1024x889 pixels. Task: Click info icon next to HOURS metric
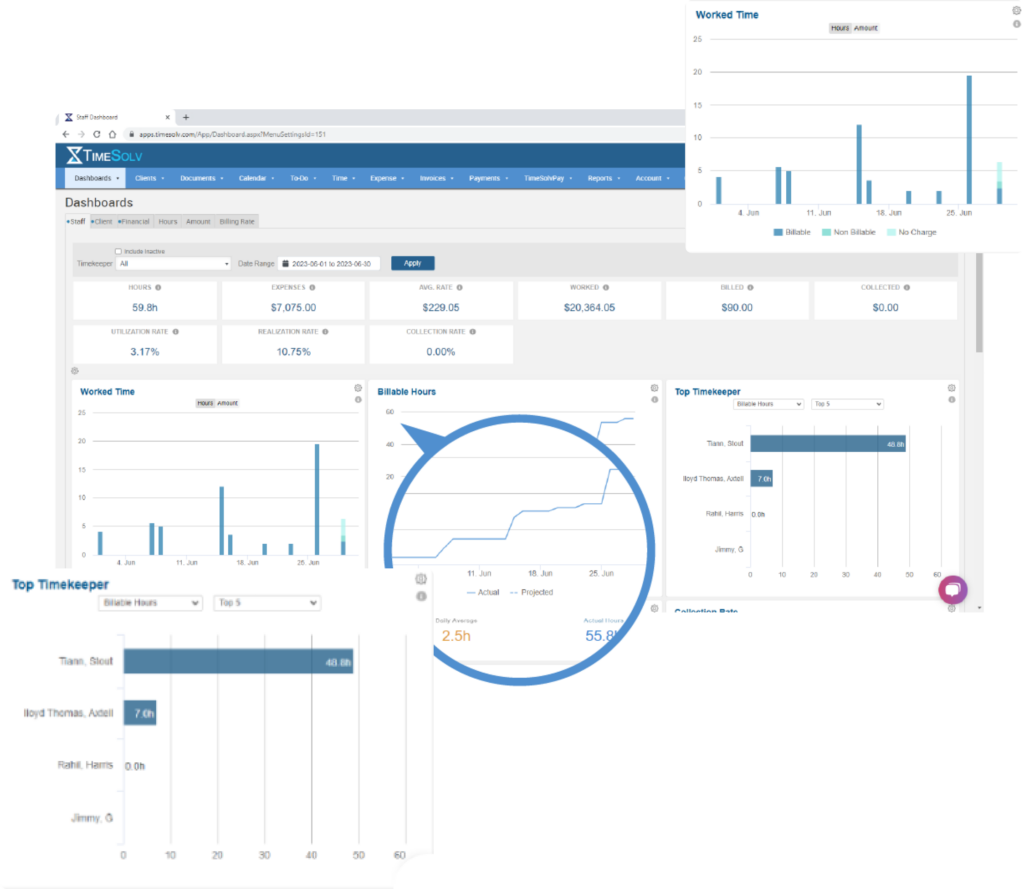[x=158, y=287]
